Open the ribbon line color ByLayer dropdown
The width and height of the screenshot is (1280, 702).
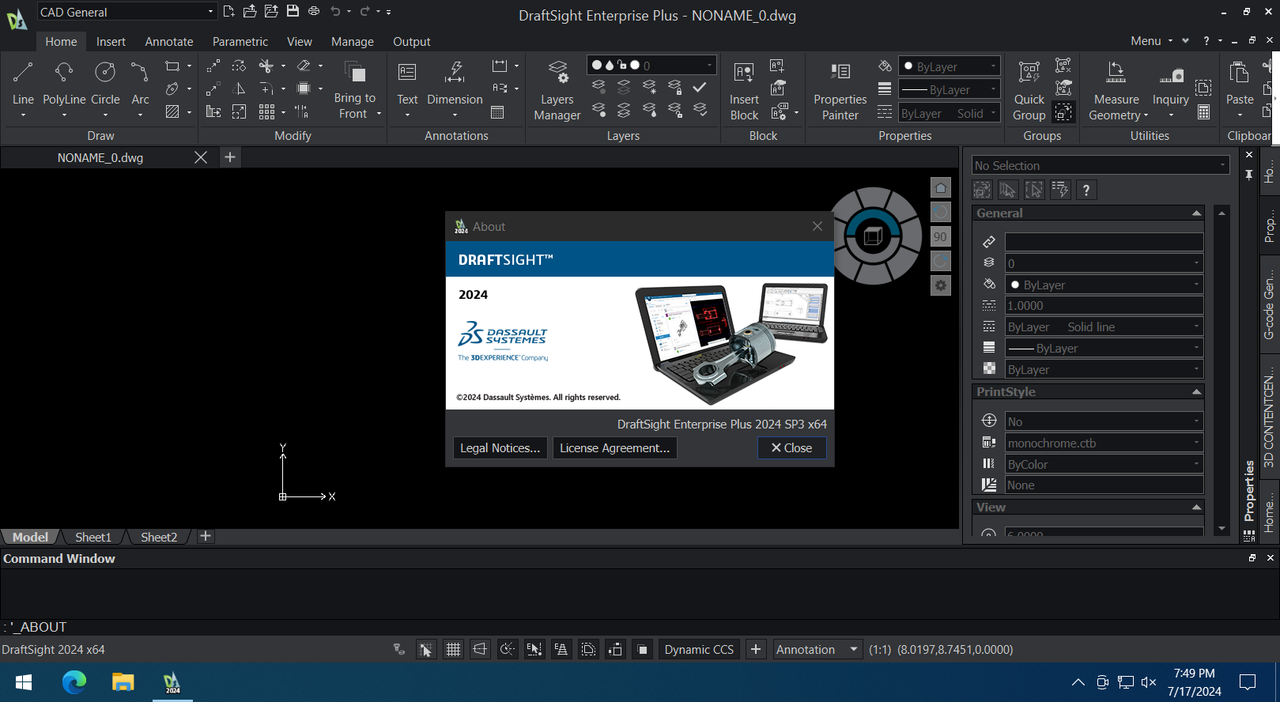coord(949,66)
